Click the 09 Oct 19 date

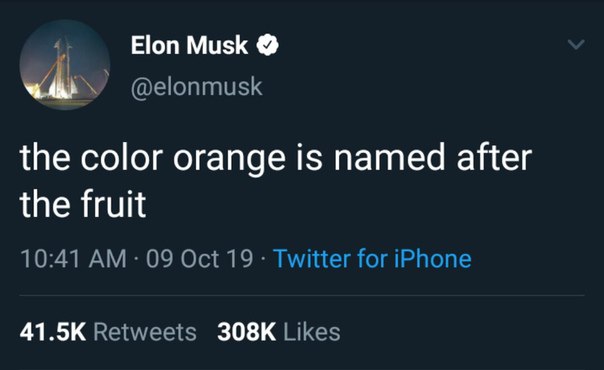pos(200,258)
